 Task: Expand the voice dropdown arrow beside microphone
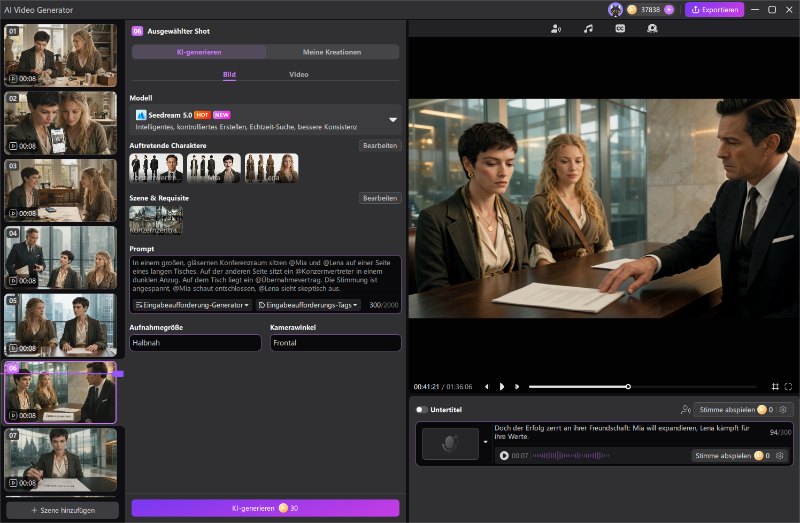click(485, 442)
